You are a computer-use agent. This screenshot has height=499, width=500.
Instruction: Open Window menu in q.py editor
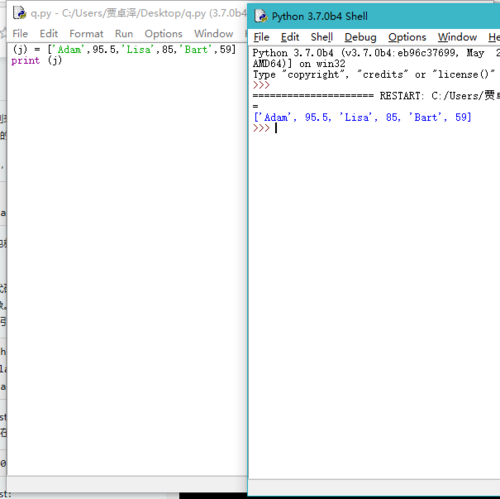coord(214,34)
